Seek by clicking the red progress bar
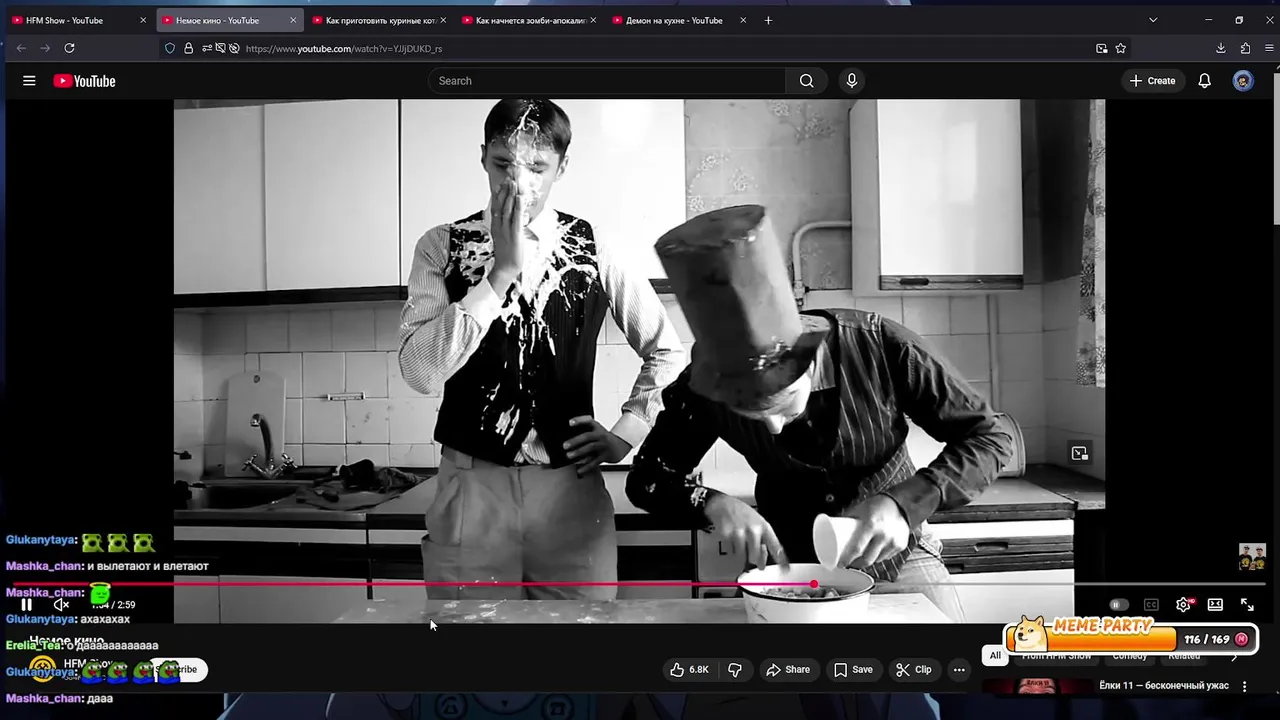1280x720 pixels. (412, 584)
